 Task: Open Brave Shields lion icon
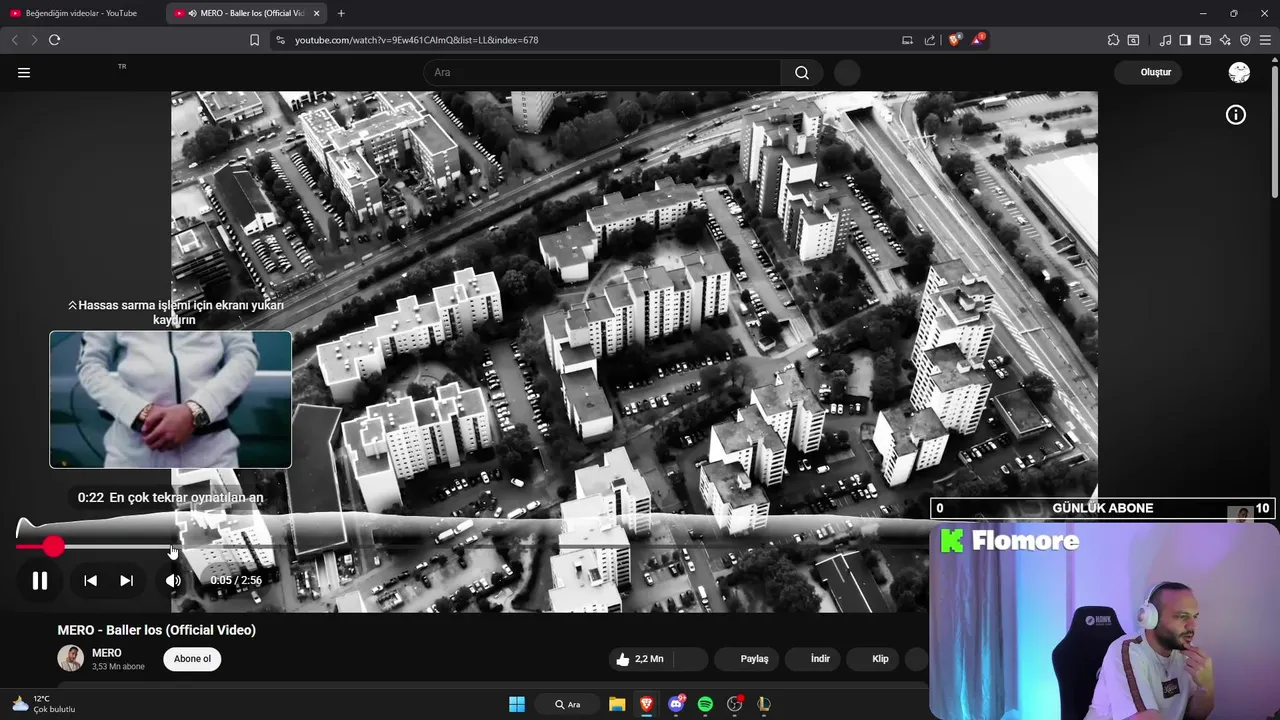click(954, 40)
